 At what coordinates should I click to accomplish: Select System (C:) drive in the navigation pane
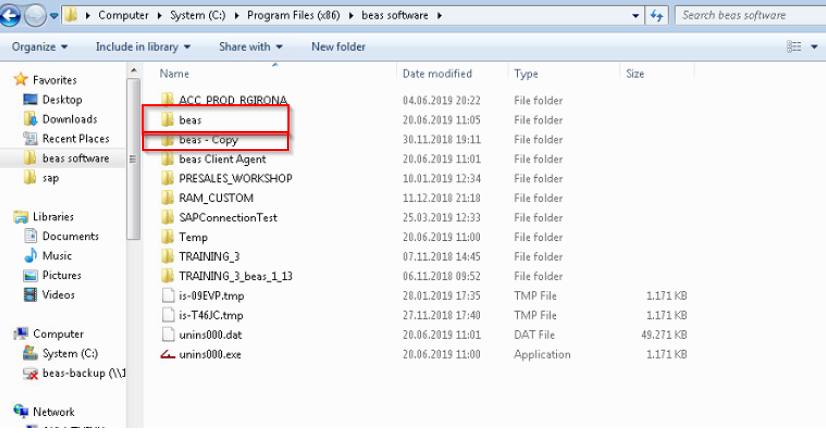(70, 353)
